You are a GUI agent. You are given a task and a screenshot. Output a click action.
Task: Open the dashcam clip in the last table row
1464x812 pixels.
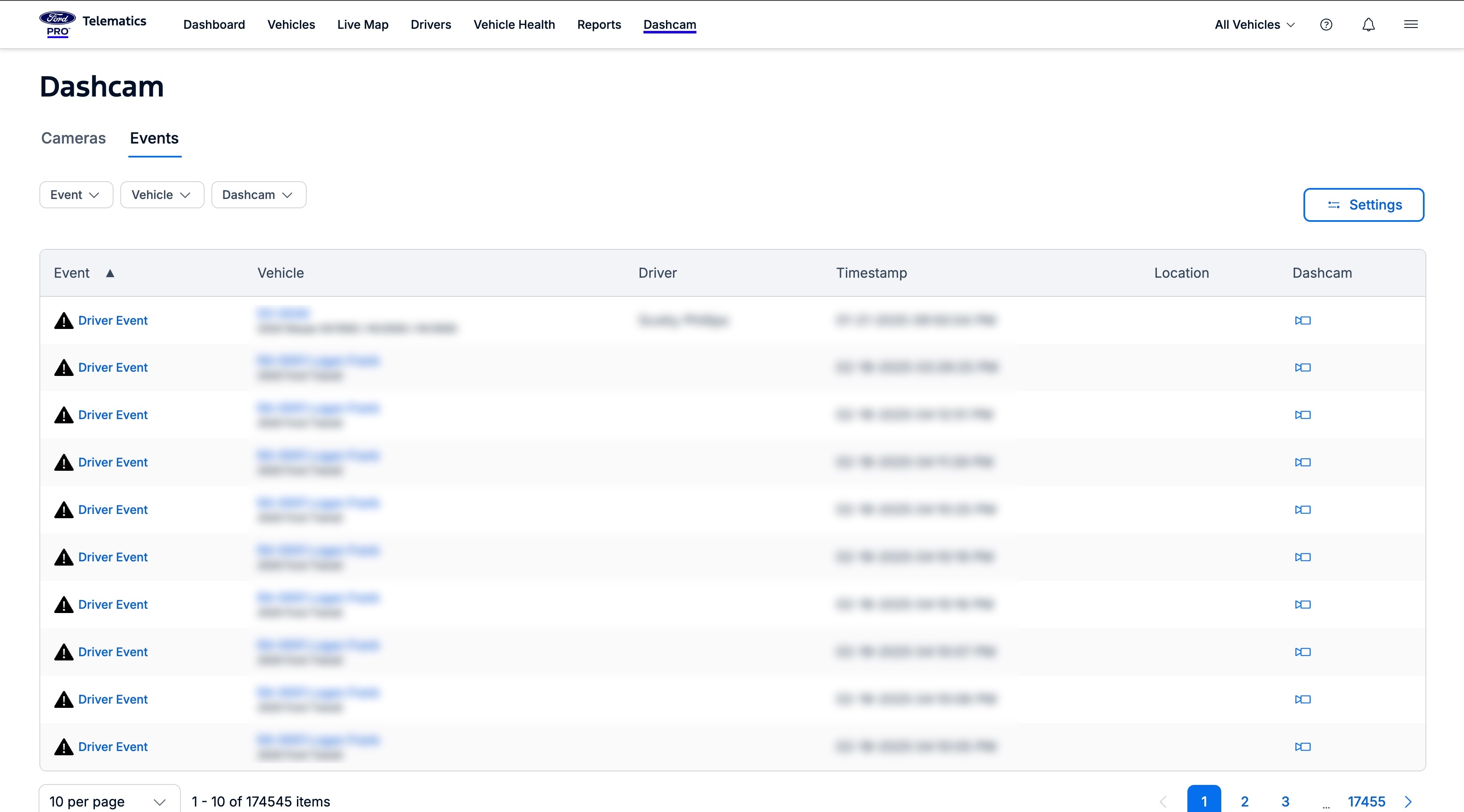[x=1303, y=747]
